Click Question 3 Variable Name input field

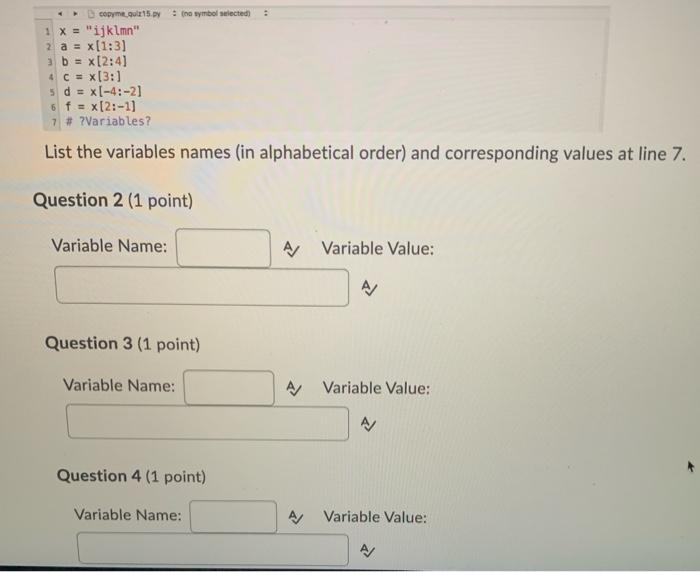click(229, 388)
